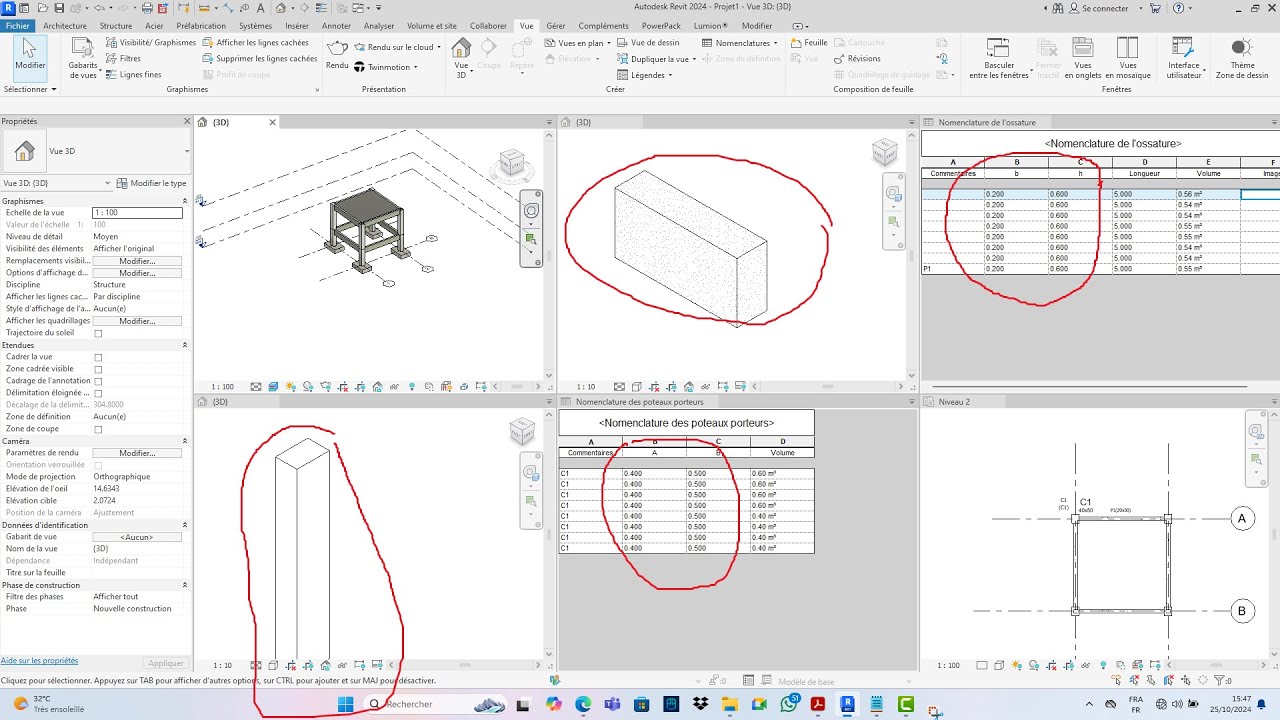Click the Aucun Gabarit de vue button
Image resolution: width=1280 pixels, height=720 pixels.
pyautogui.click(x=137, y=537)
